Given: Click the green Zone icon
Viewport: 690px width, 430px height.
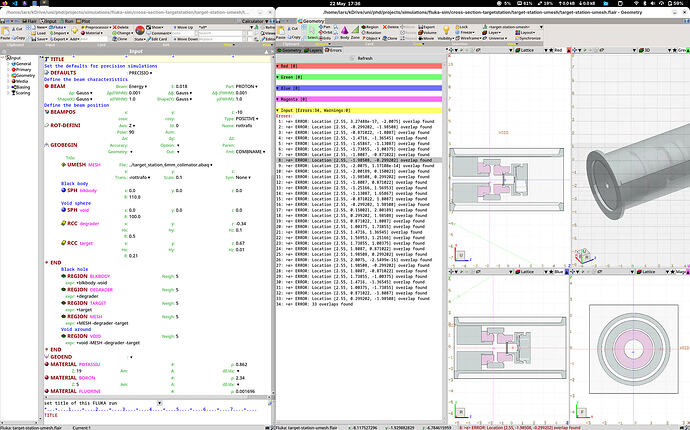Looking at the screenshot, I should click(x=355, y=32).
